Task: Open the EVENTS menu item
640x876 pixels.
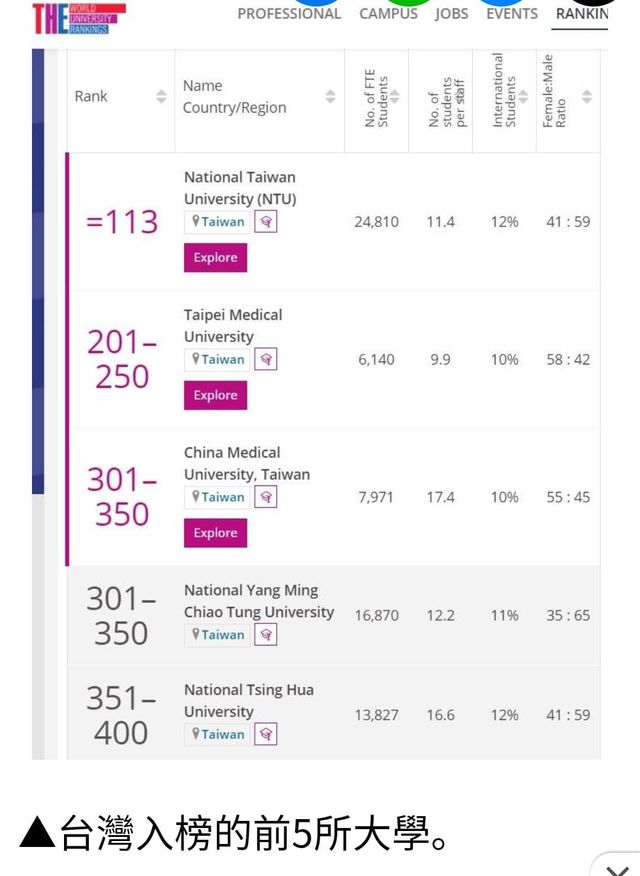Action: tap(512, 14)
